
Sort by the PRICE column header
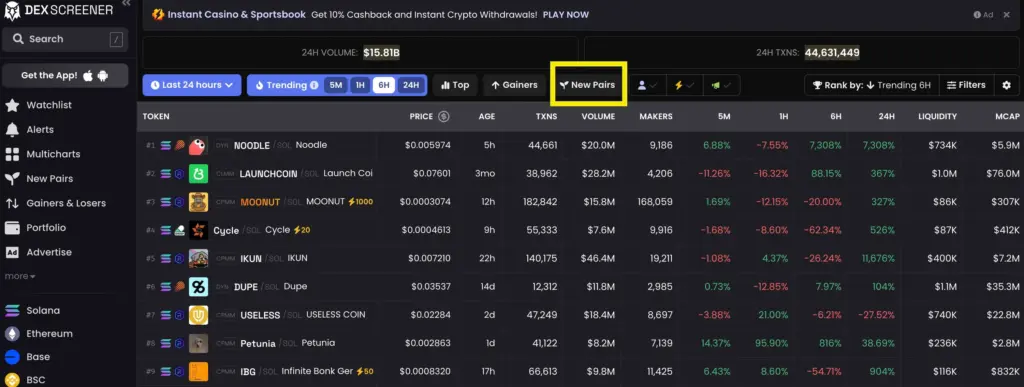coord(421,117)
